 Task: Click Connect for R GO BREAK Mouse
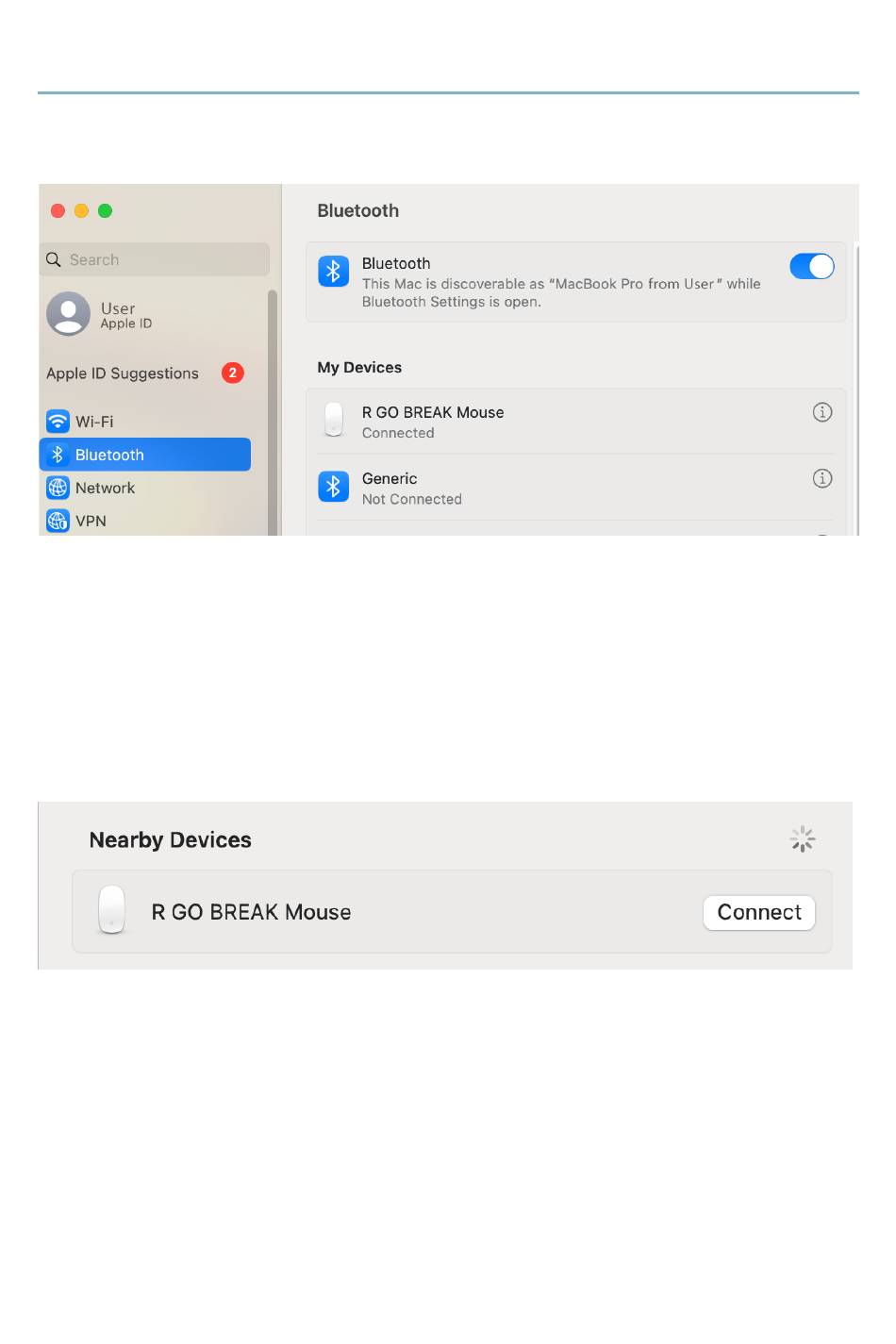click(759, 912)
